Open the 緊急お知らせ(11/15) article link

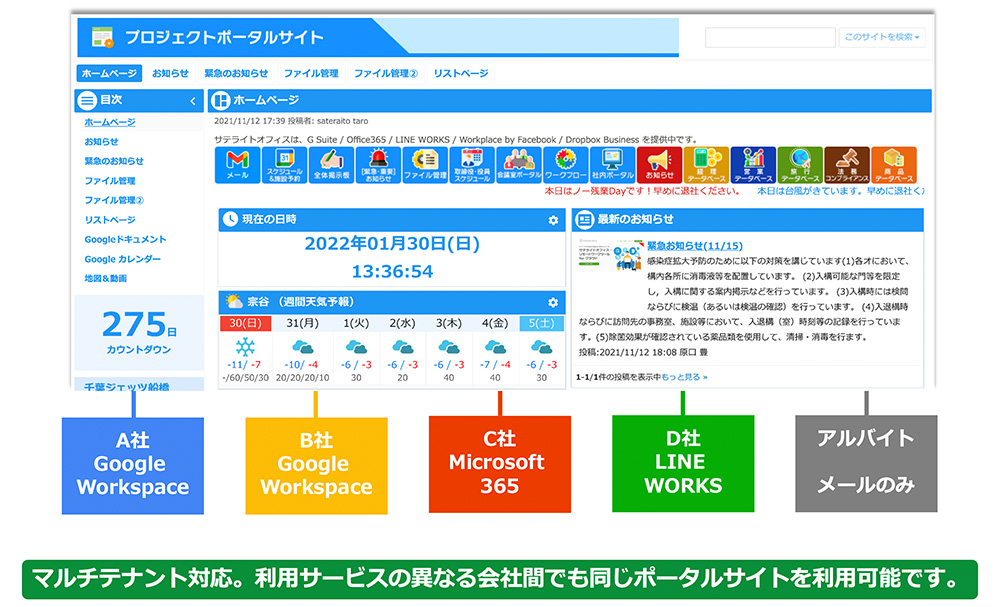[695, 245]
